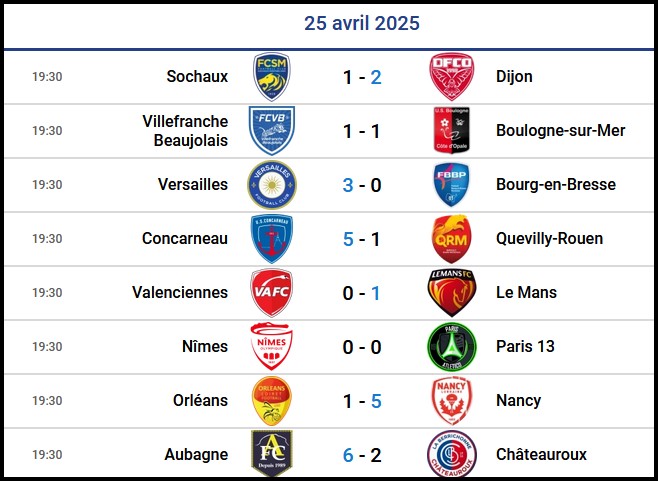
Task: Open the Aubagne FC logo
Action: (272, 454)
